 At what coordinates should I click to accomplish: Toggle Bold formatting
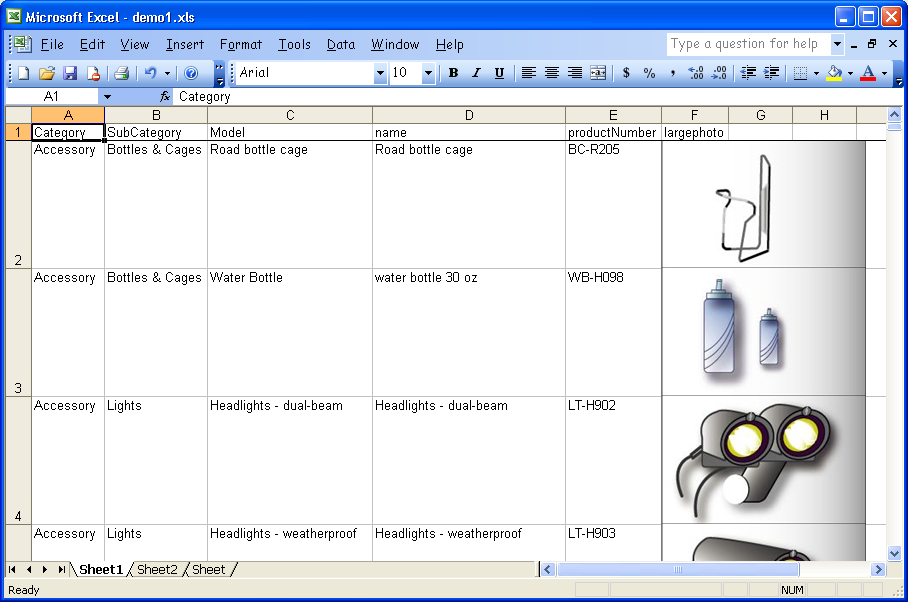[453, 73]
